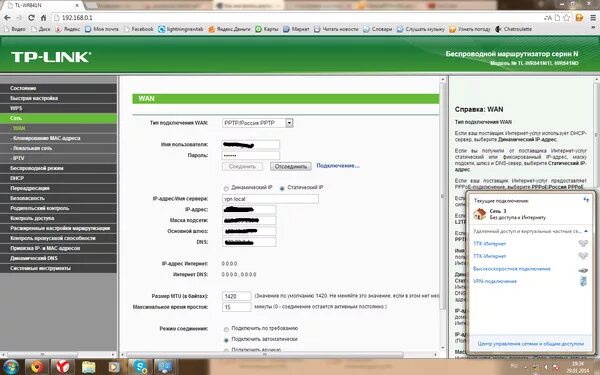Open the Системные инструменты menu

[x=59, y=268]
